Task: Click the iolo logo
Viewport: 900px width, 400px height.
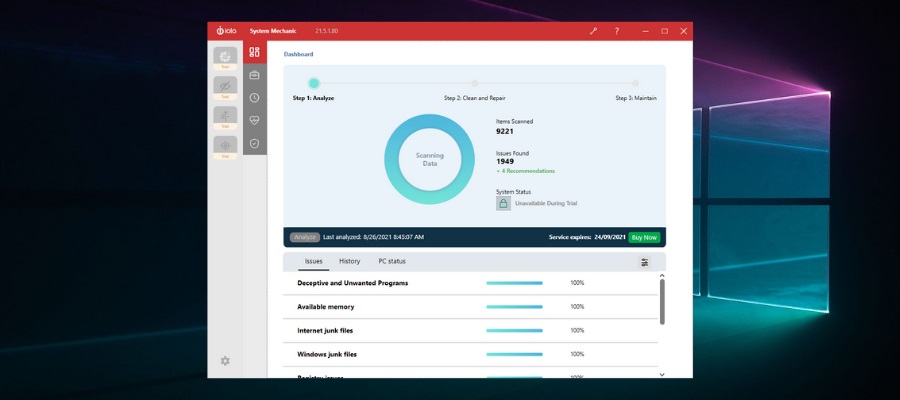Action: coord(226,31)
